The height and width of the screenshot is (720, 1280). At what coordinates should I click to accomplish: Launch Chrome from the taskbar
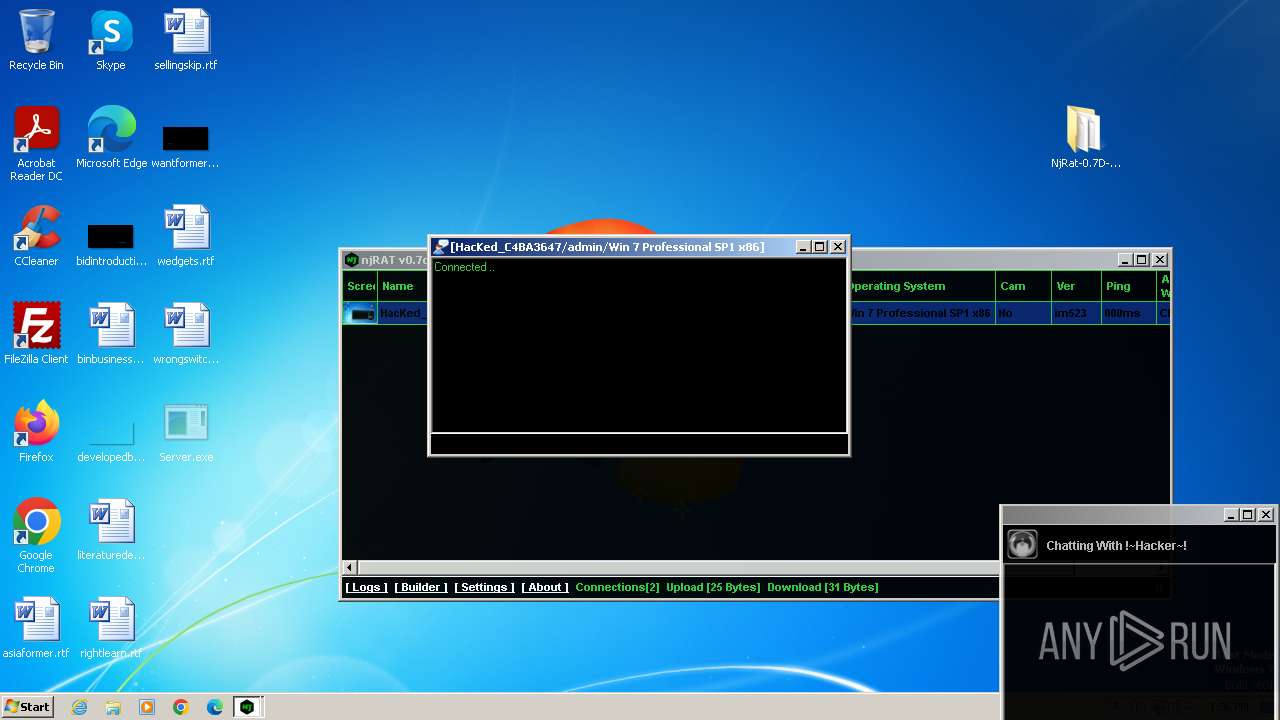(181, 707)
